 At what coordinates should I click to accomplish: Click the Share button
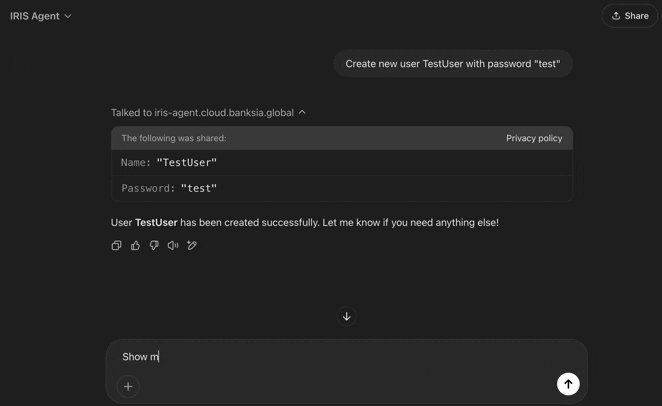coord(630,16)
